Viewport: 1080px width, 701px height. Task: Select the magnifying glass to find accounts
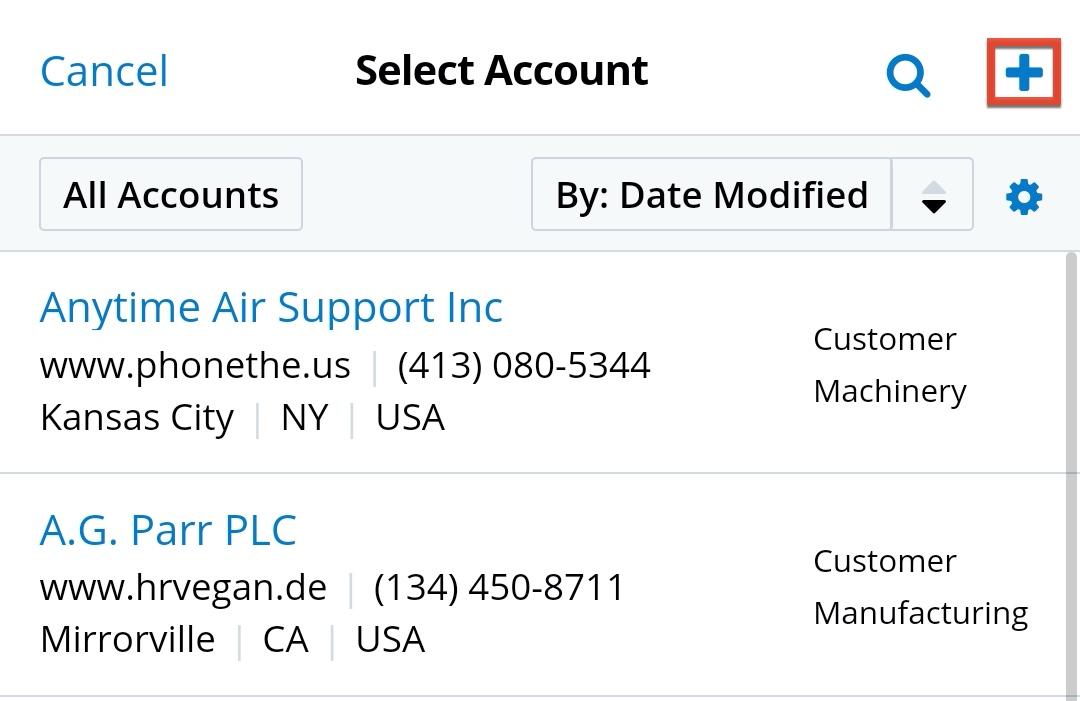tap(907, 73)
